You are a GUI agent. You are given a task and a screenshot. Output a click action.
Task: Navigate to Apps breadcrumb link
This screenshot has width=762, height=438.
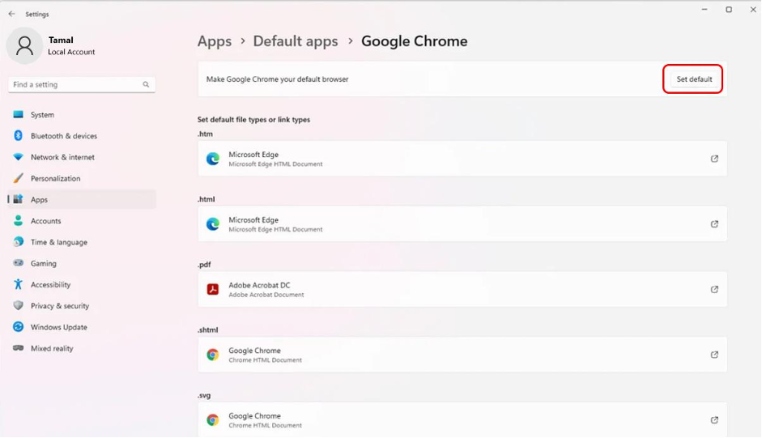coord(214,41)
